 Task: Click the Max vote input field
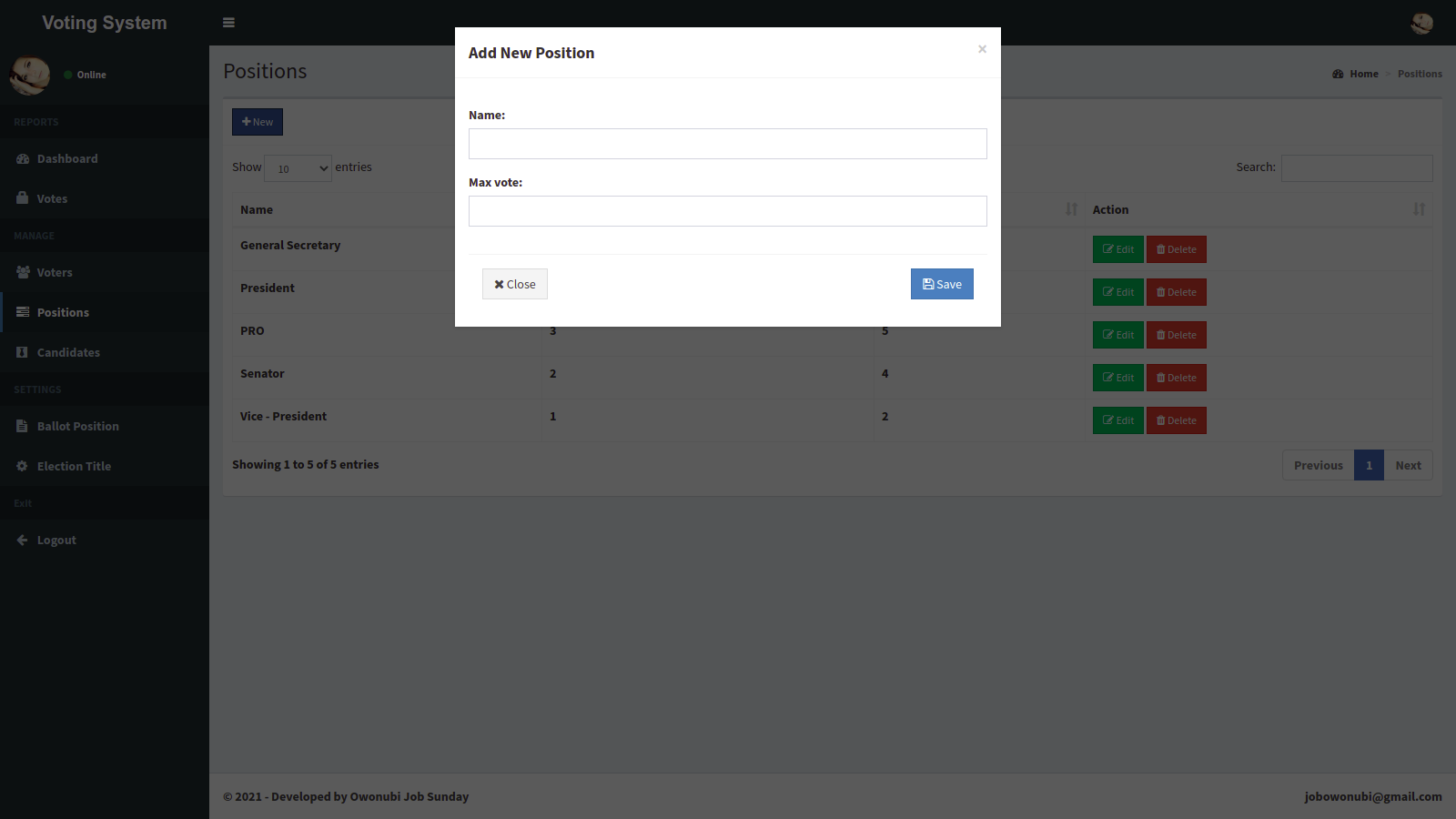click(x=728, y=211)
